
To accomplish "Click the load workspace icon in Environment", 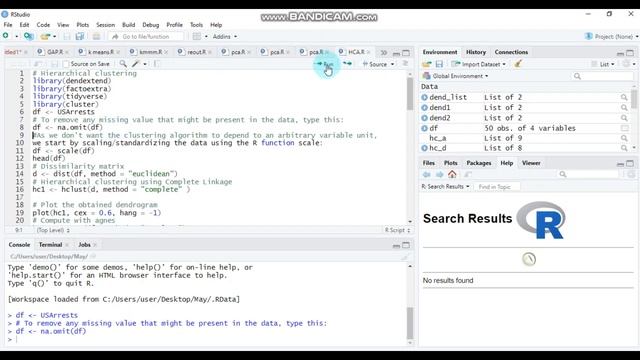I will (427, 64).
